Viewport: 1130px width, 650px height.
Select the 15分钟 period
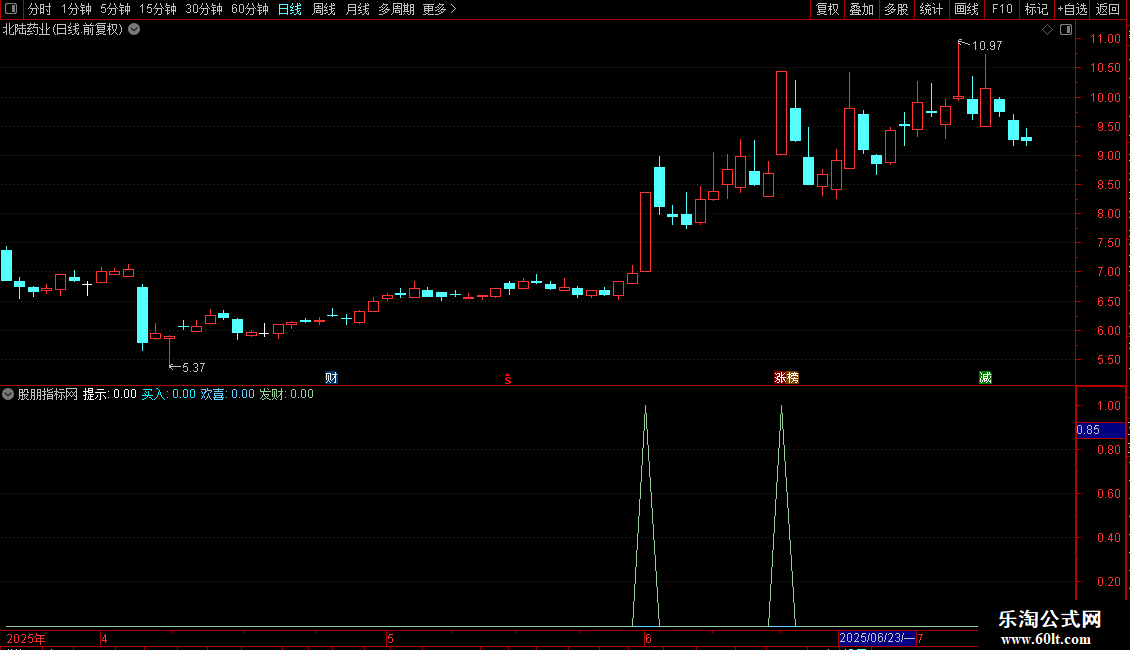pos(158,9)
